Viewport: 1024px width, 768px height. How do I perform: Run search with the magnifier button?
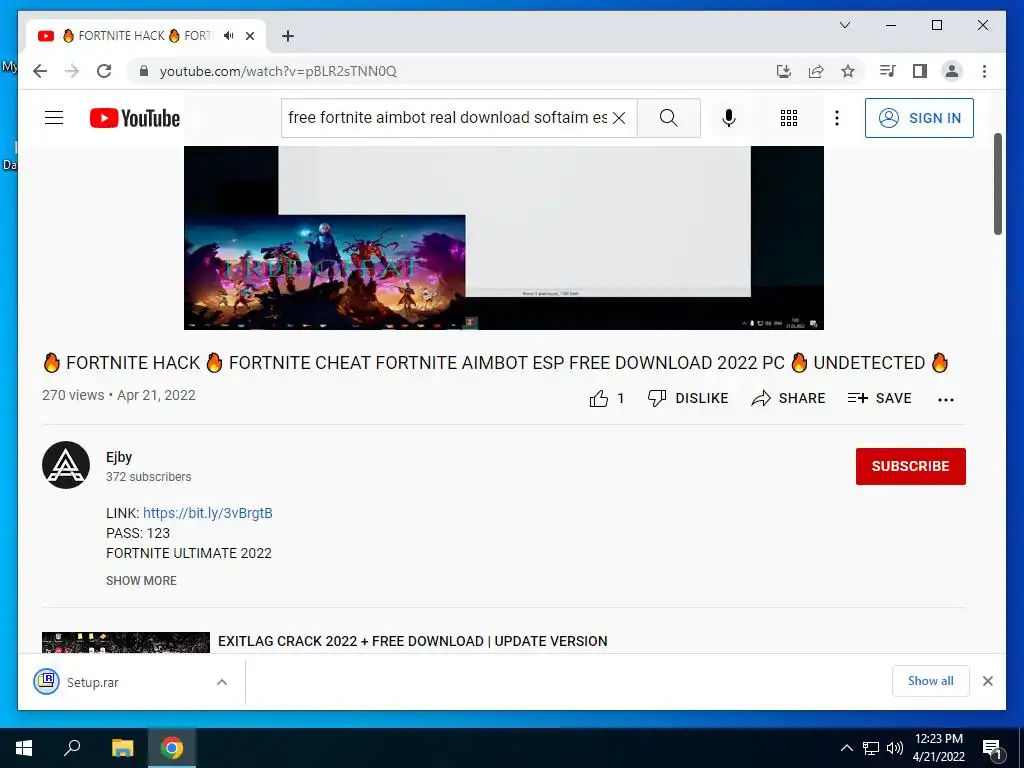coord(668,118)
